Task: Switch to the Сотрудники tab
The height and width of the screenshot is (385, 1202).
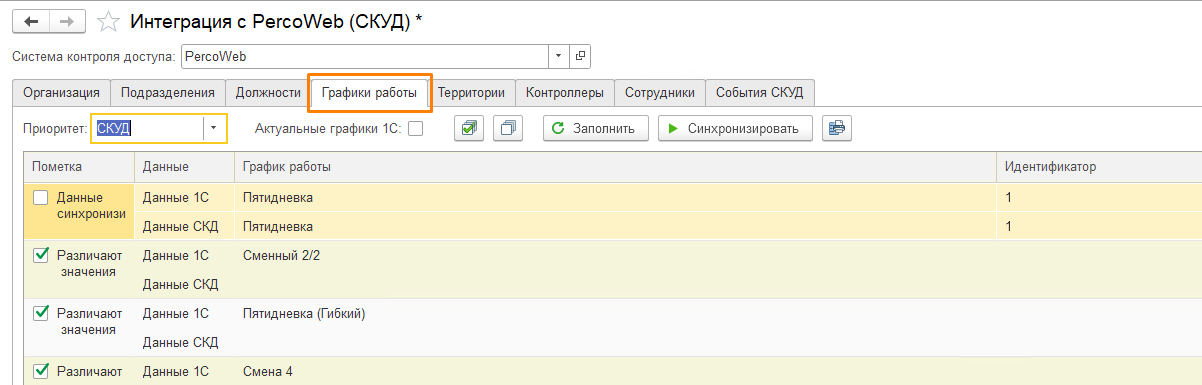Action: point(660,93)
